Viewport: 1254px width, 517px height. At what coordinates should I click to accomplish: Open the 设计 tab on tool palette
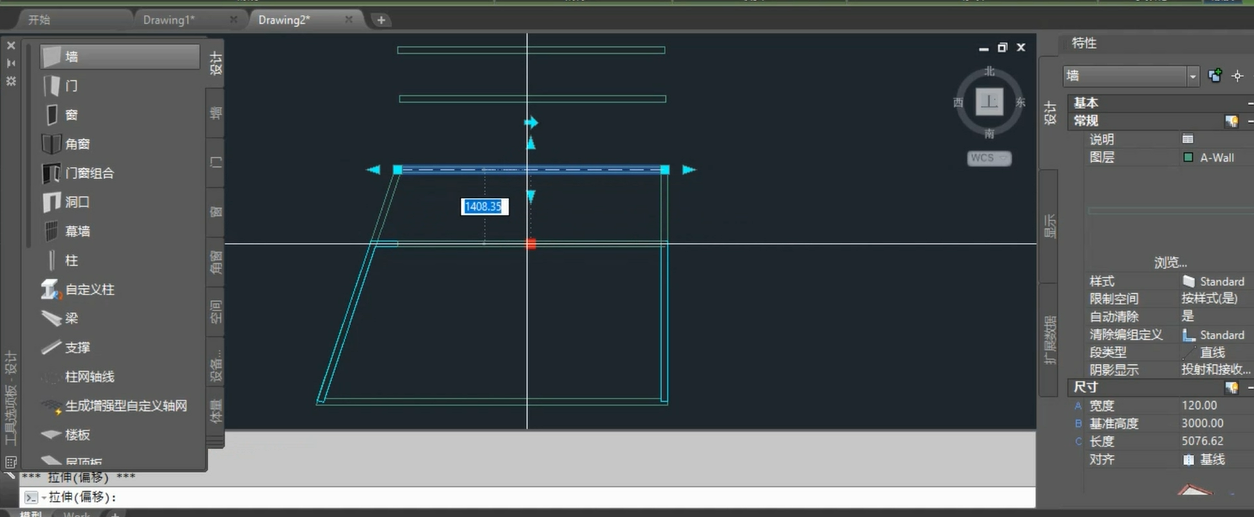pos(215,65)
